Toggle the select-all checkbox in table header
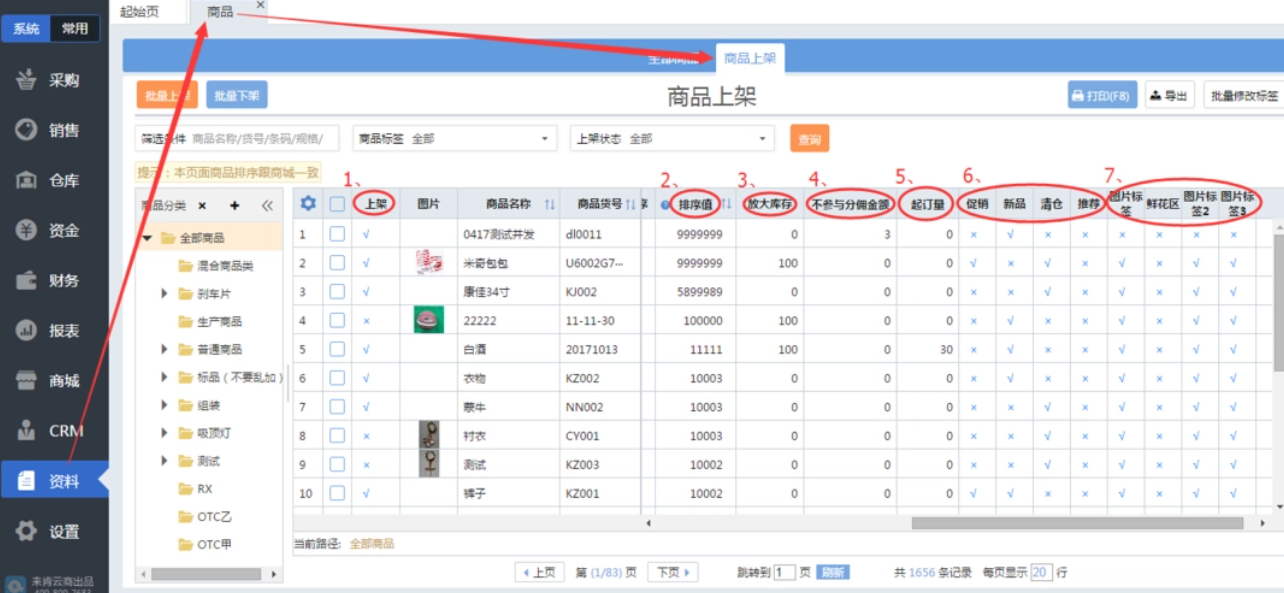The height and width of the screenshot is (593, 1284). (x=337, y=204)
